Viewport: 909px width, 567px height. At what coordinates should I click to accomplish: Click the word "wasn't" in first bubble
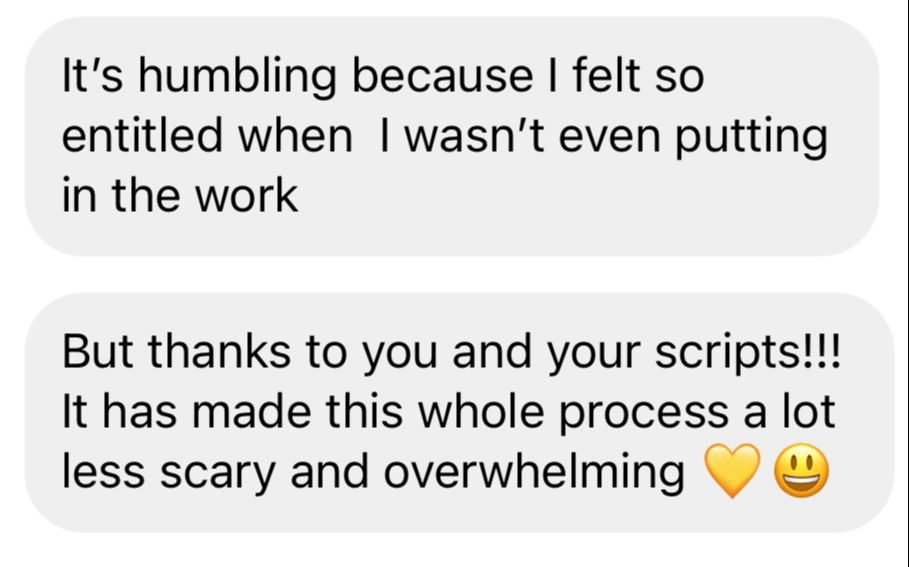point(474,136)
